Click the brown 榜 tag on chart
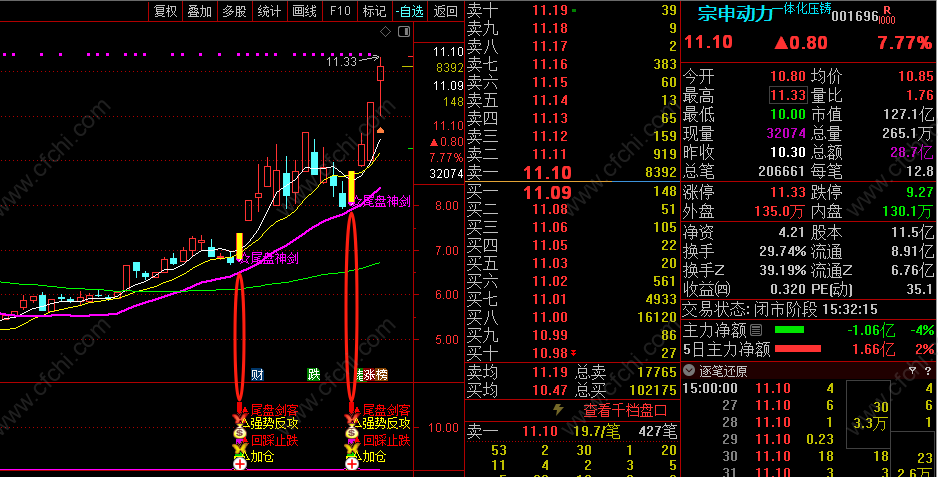 381,375
